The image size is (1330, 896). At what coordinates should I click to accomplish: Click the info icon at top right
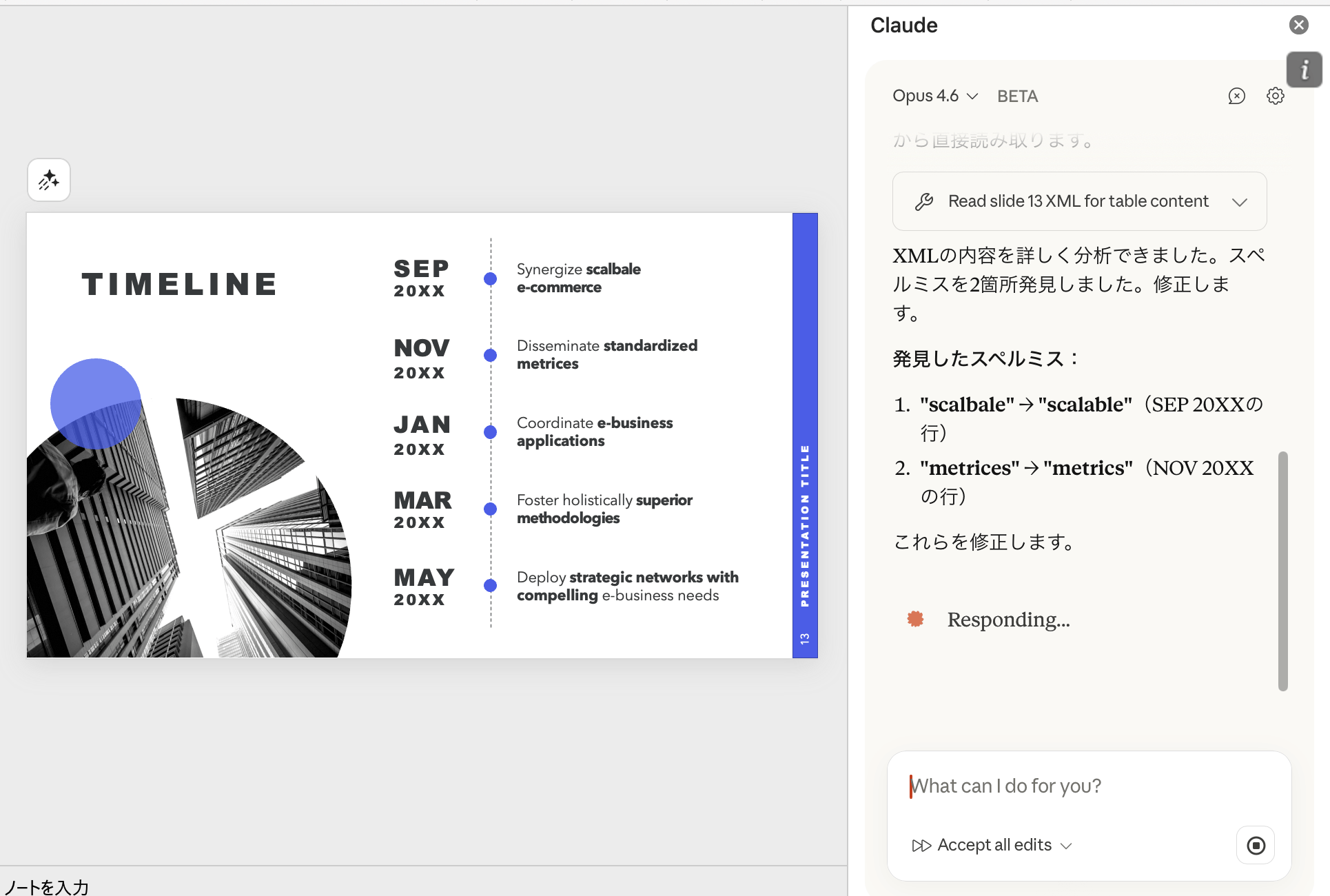click(x=1304, y=70)
